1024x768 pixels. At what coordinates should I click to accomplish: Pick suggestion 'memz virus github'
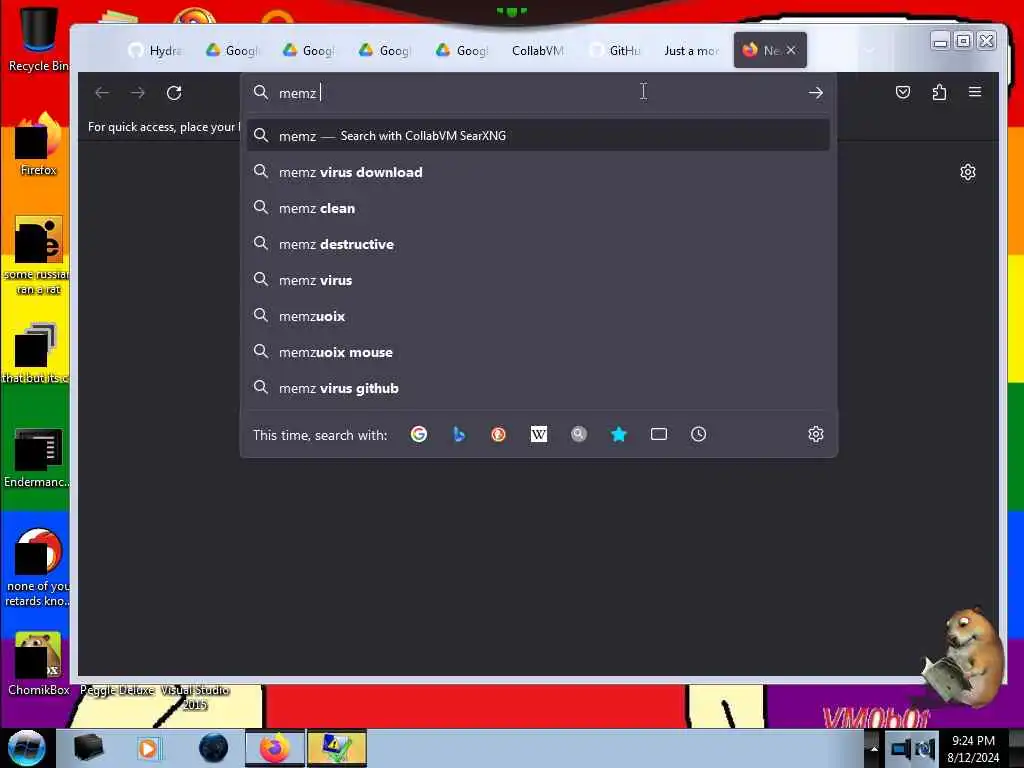538,388
